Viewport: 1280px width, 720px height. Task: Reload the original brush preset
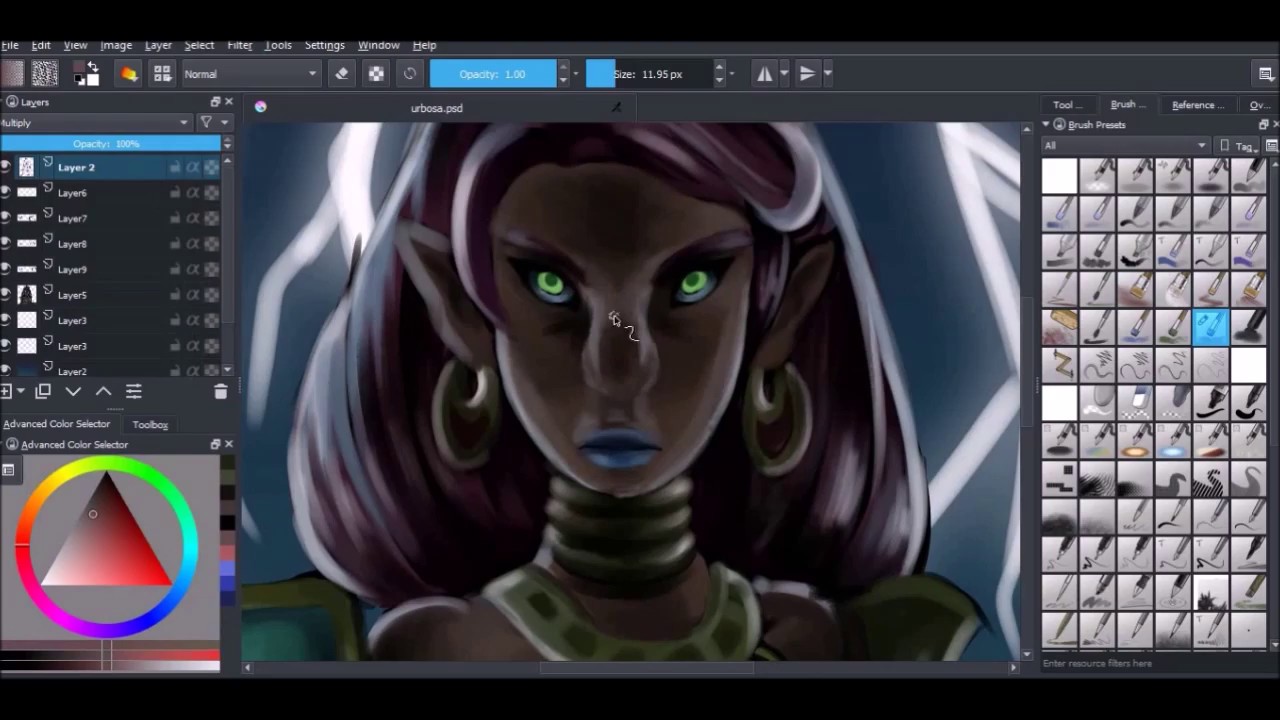click(410, 73)
